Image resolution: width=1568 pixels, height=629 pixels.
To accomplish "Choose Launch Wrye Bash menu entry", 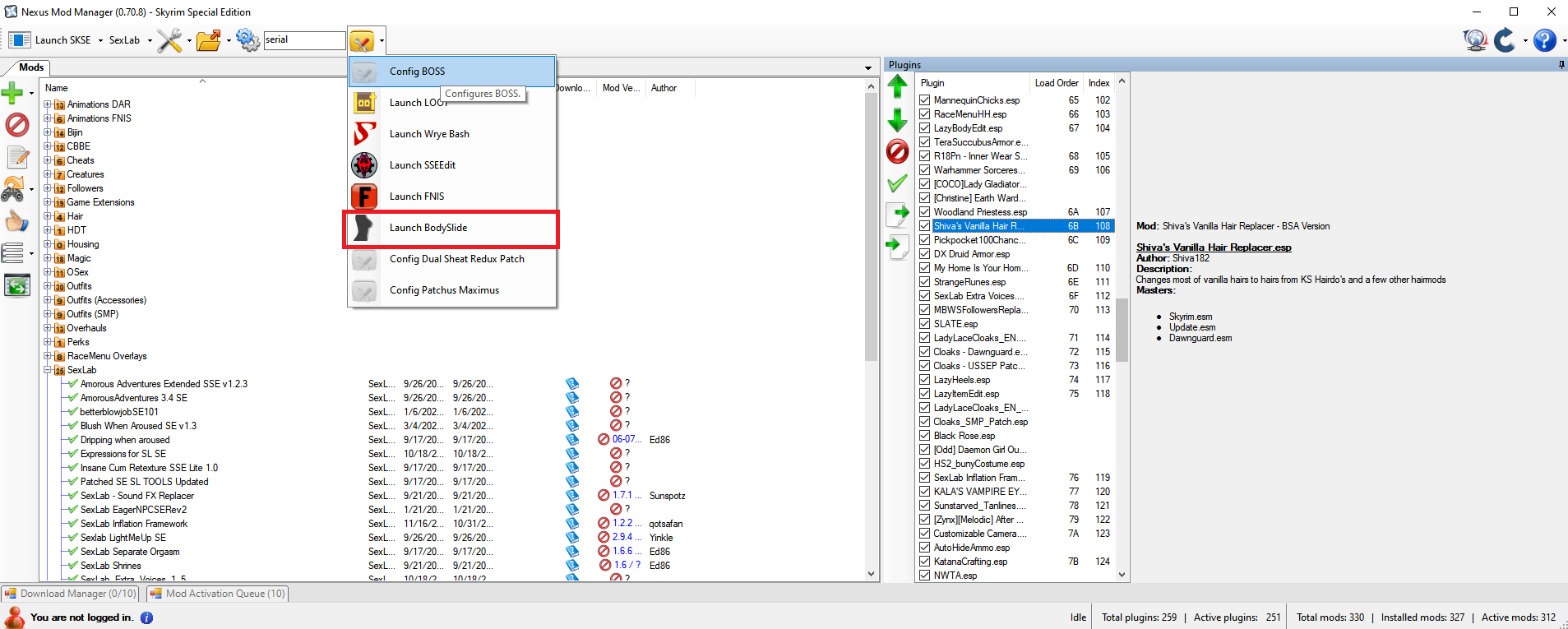I will tap(452, 134).
